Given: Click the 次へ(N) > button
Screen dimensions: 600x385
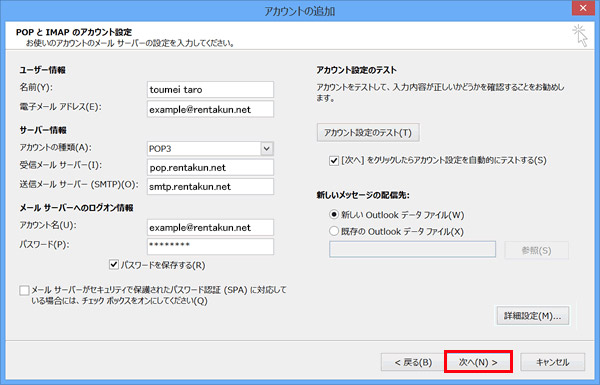Looking at the screenshot, I should 478,362.
